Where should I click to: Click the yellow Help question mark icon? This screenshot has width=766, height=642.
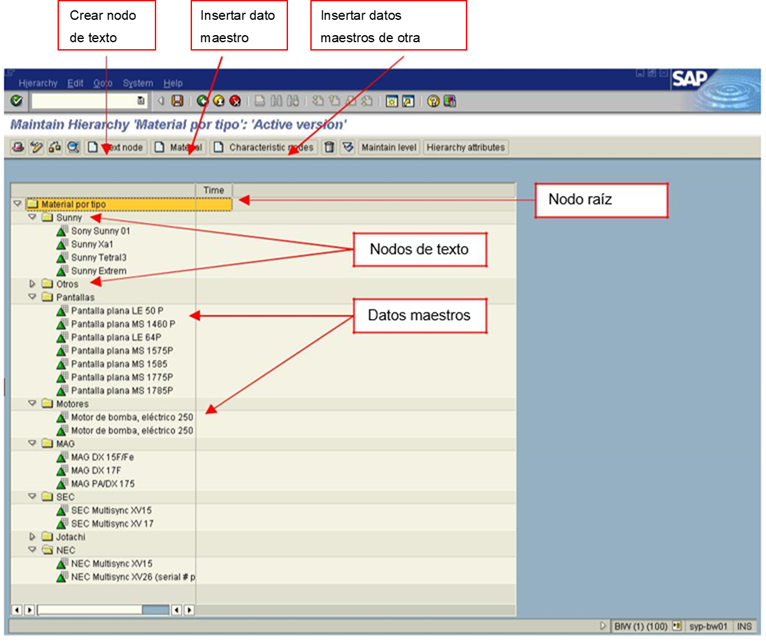point(434,101)
